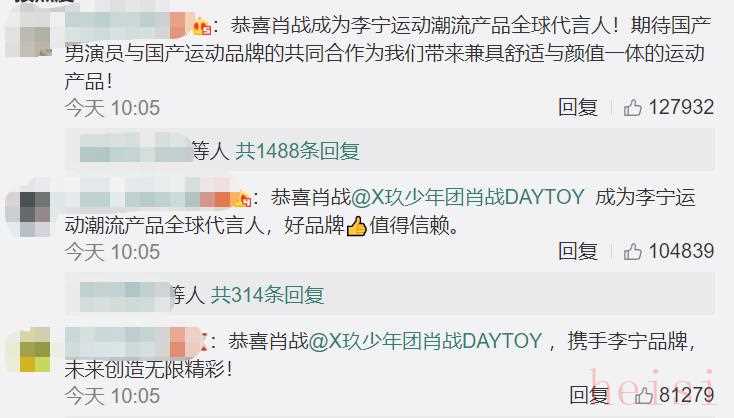Open the third commenter's username

[132, 341]
